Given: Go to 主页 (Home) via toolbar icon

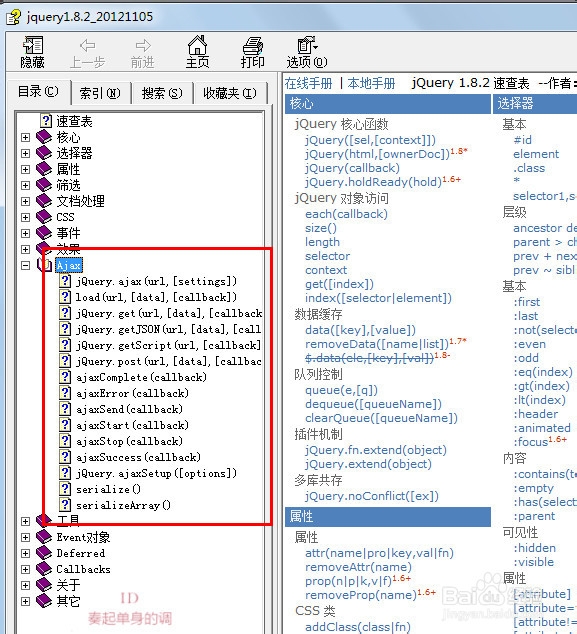Looking at the screenshot, I should (197, 45).
